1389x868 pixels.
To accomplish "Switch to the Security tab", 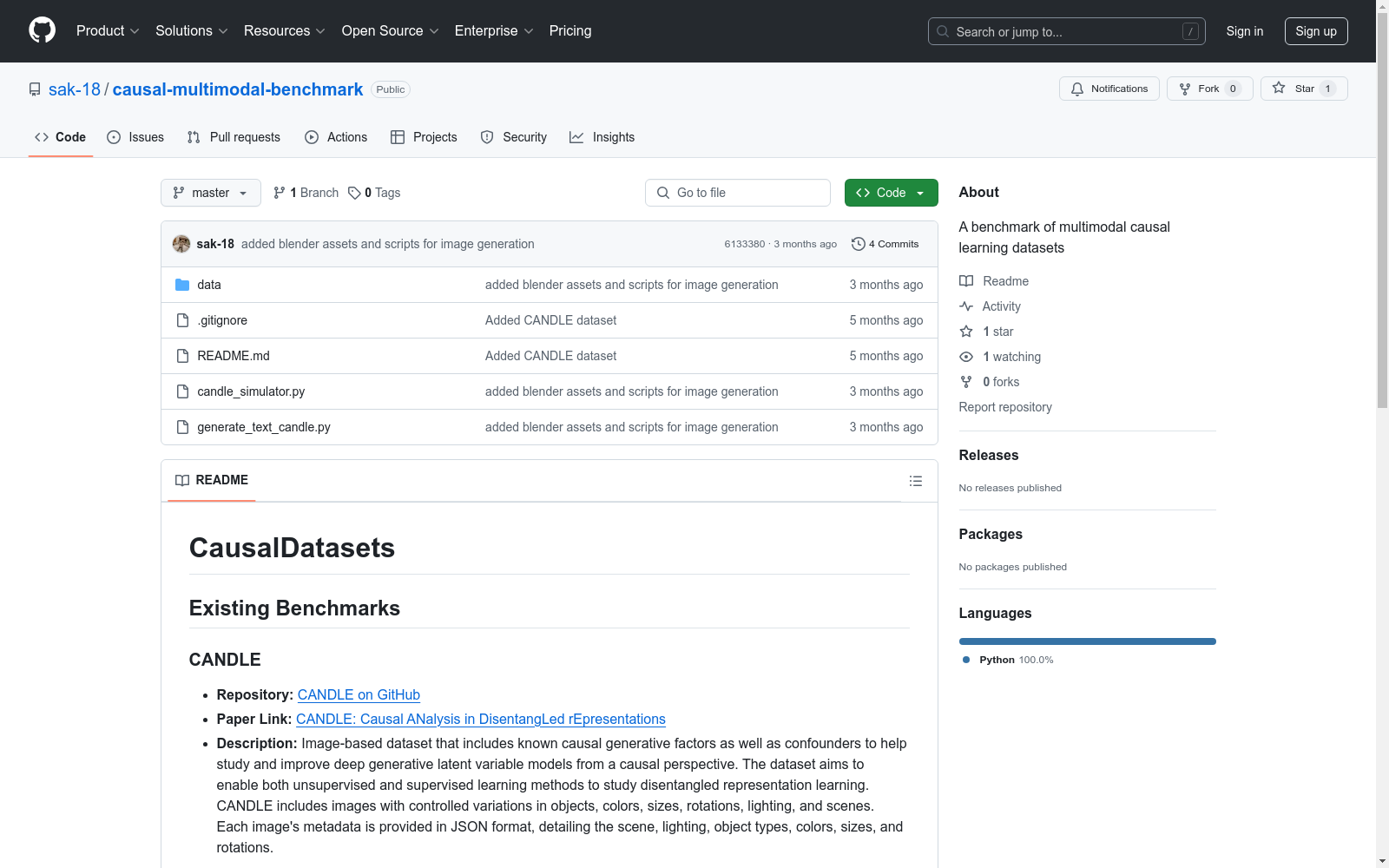I will (514, 137).
